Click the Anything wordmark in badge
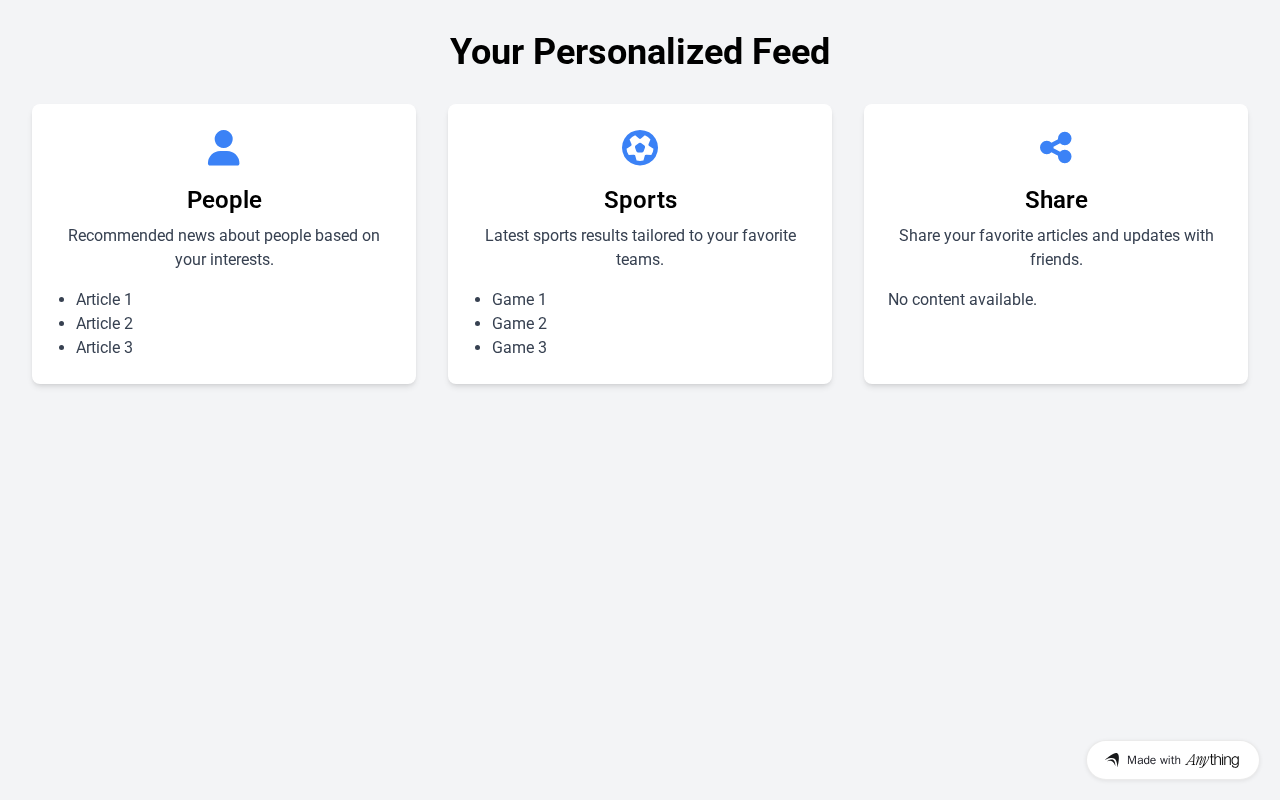The image size is (1280, 800). [x=1212, y=760]
